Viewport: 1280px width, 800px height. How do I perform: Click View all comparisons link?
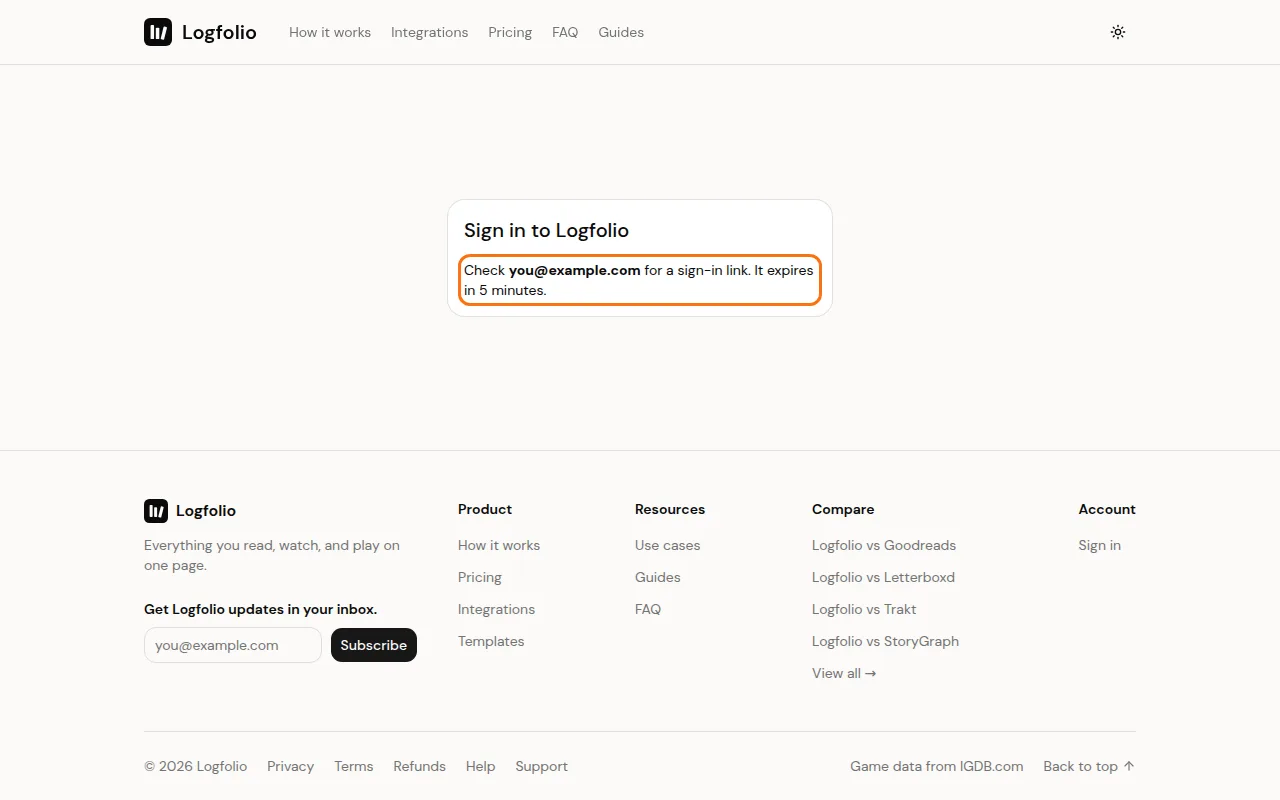844,673
